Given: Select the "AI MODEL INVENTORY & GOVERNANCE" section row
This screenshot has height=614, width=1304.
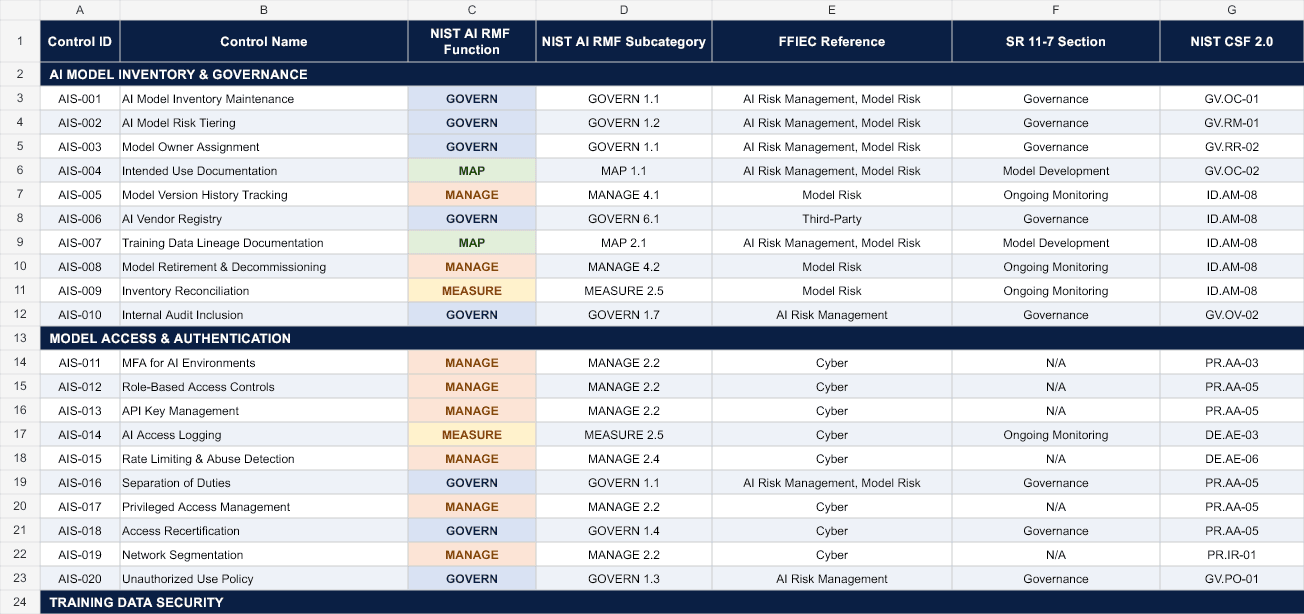Looking at the screenshot, I should (672, 74).
